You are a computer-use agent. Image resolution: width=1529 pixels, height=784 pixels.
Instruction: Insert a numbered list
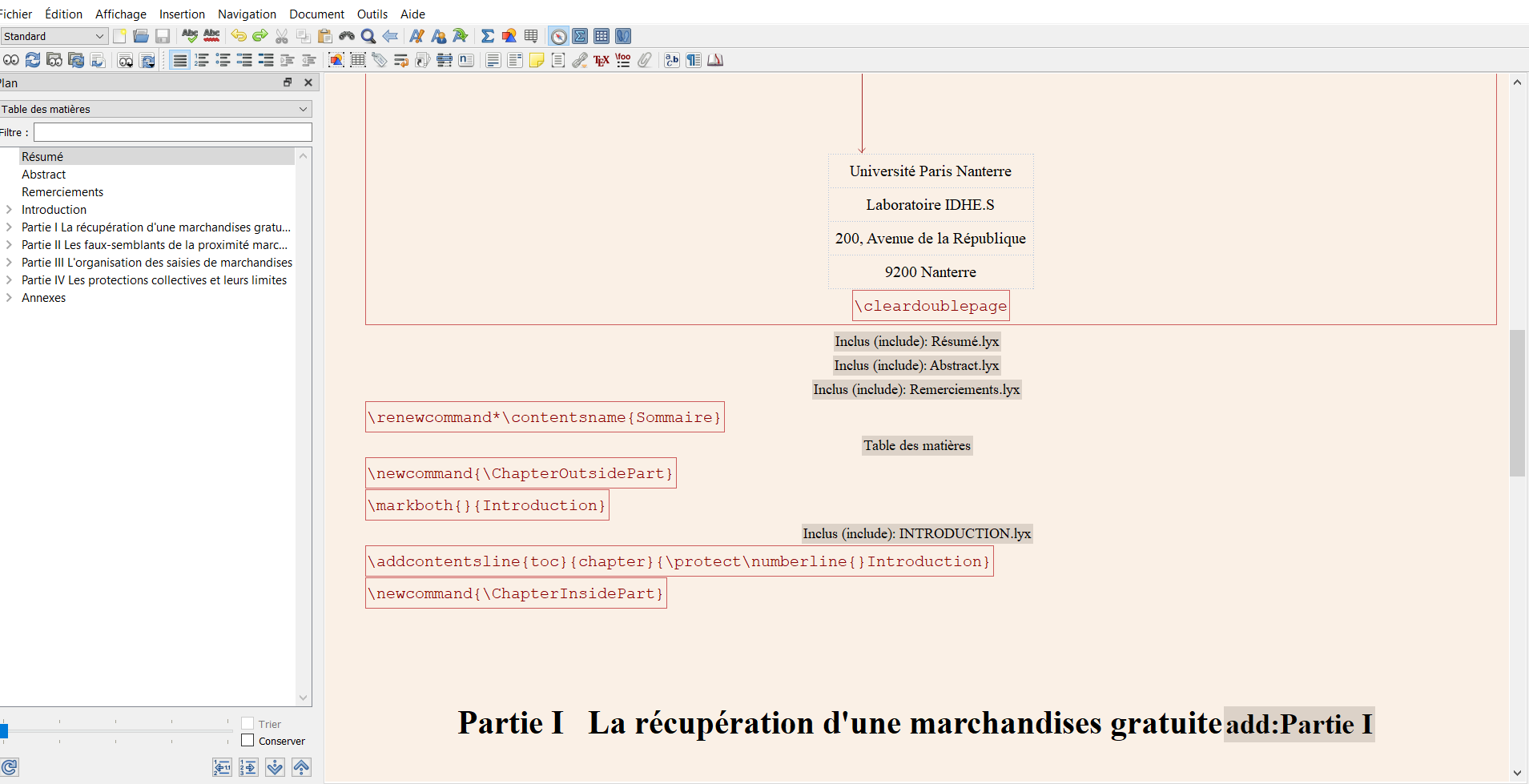pos(202,60)
